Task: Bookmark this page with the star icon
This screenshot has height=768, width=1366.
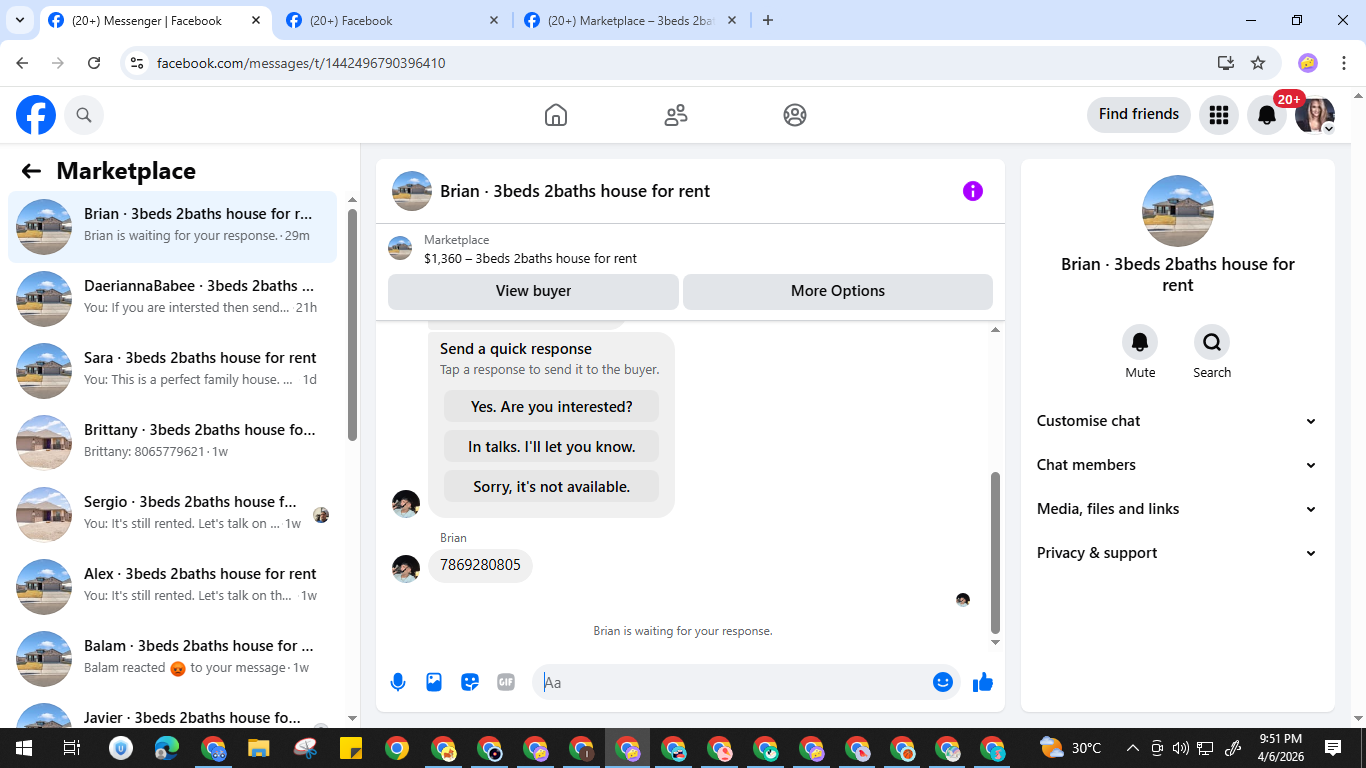Action: coord(1258,63)
